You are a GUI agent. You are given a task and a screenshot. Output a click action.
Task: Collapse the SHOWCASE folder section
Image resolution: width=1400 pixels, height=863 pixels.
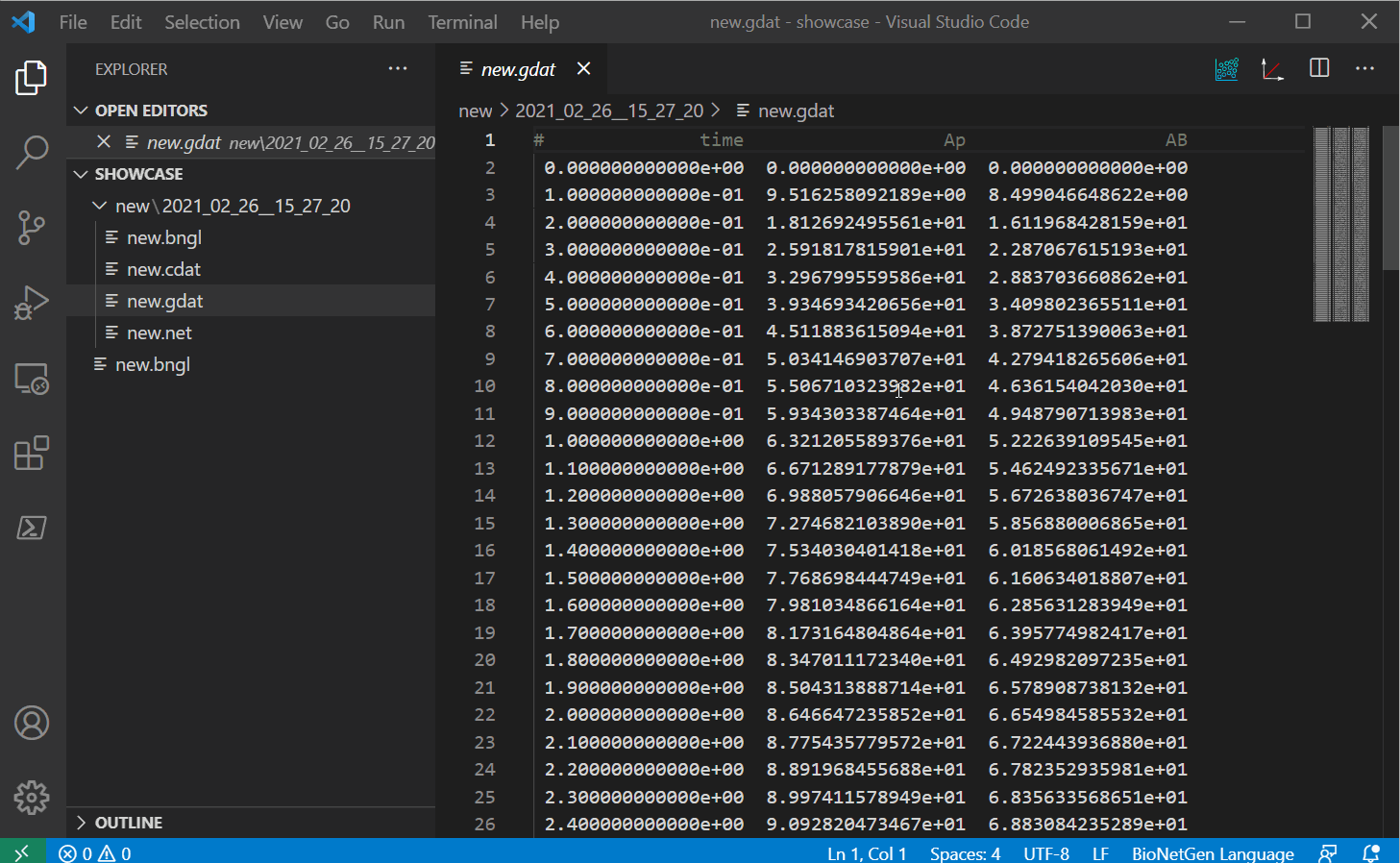(81, 174)
